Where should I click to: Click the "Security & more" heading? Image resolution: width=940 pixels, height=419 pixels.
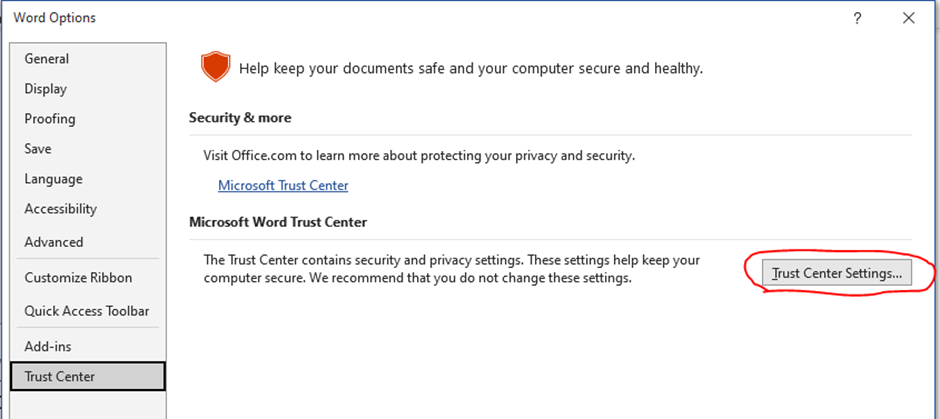pyautogui.click(x=240, y=118)
